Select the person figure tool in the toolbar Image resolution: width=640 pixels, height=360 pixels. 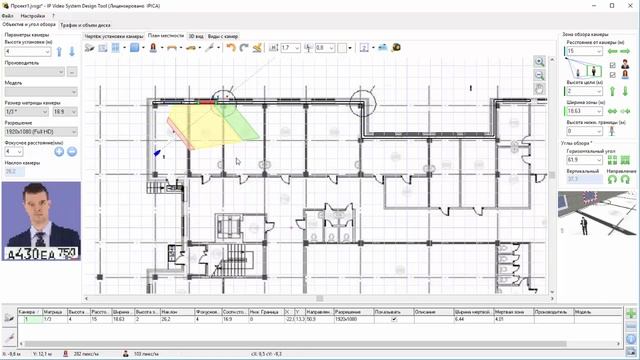pyautogui.click(x=153, y=48)
